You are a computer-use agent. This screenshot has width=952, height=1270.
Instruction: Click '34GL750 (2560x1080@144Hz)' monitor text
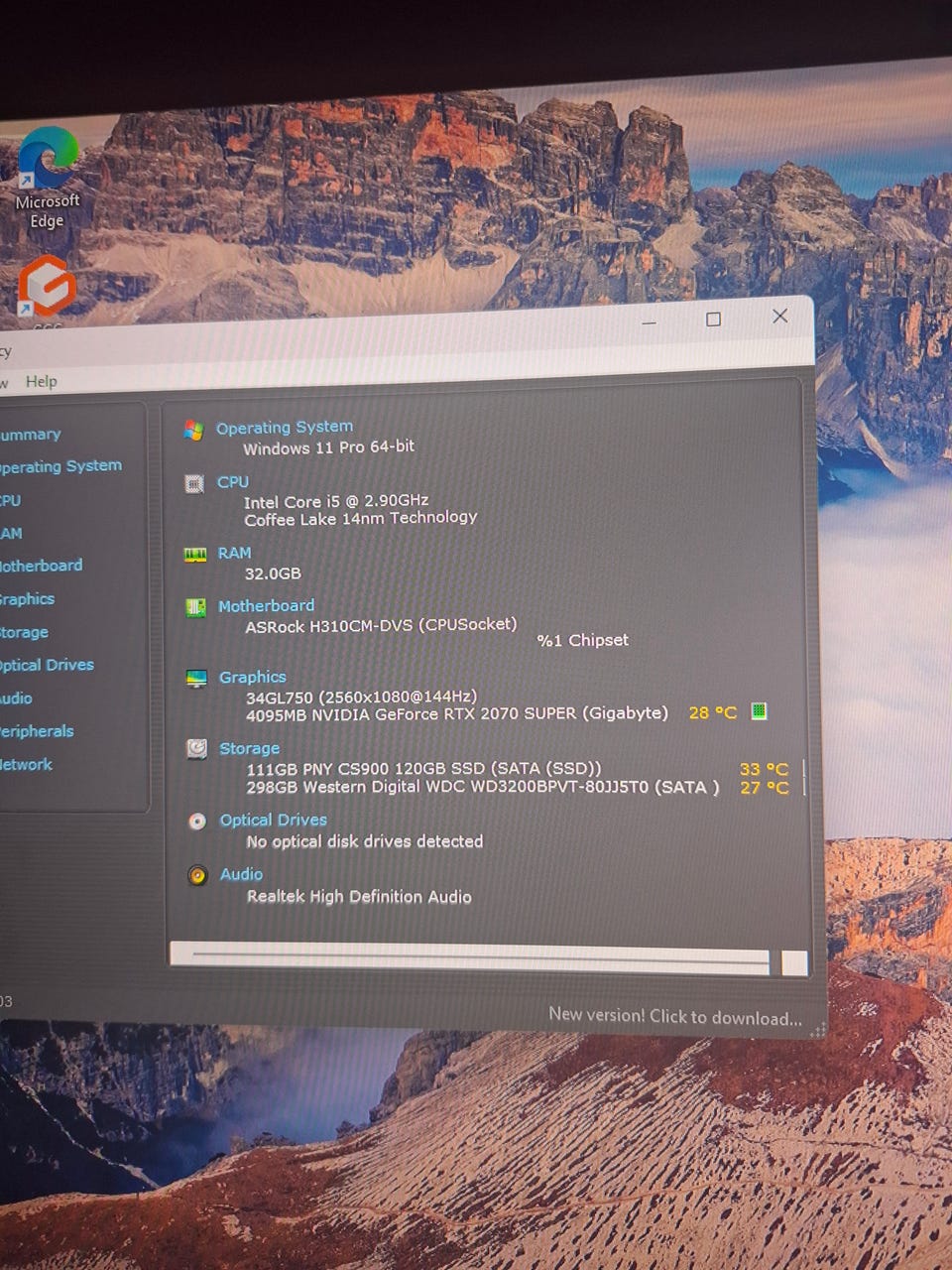pos(362,697)
